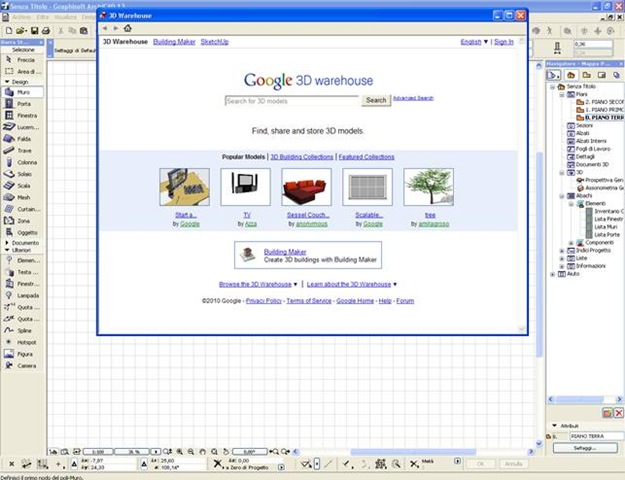The image size is (625, 480).
Task: Select the Oggetto object tool
Action: tap(22, 232)
